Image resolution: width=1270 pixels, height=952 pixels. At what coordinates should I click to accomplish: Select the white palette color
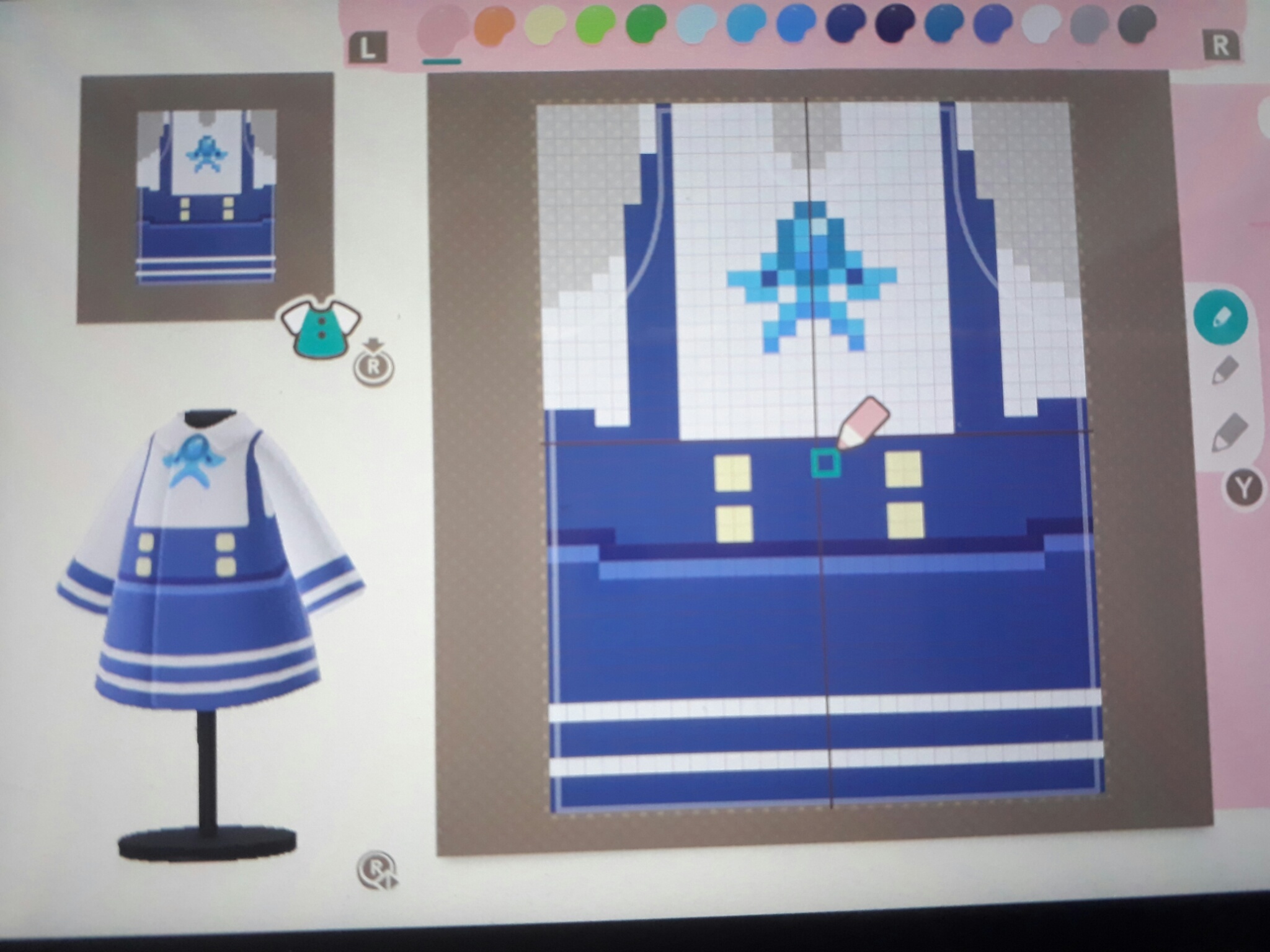1042,24
